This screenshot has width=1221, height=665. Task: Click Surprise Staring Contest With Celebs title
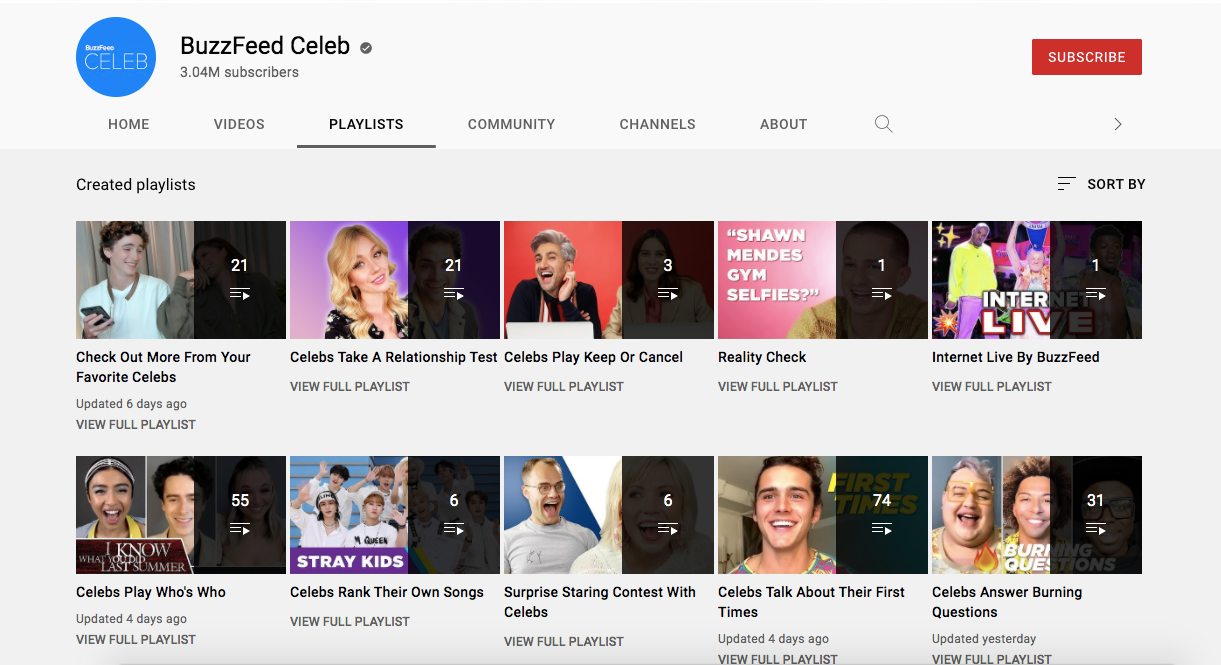(x=600, y=602)
